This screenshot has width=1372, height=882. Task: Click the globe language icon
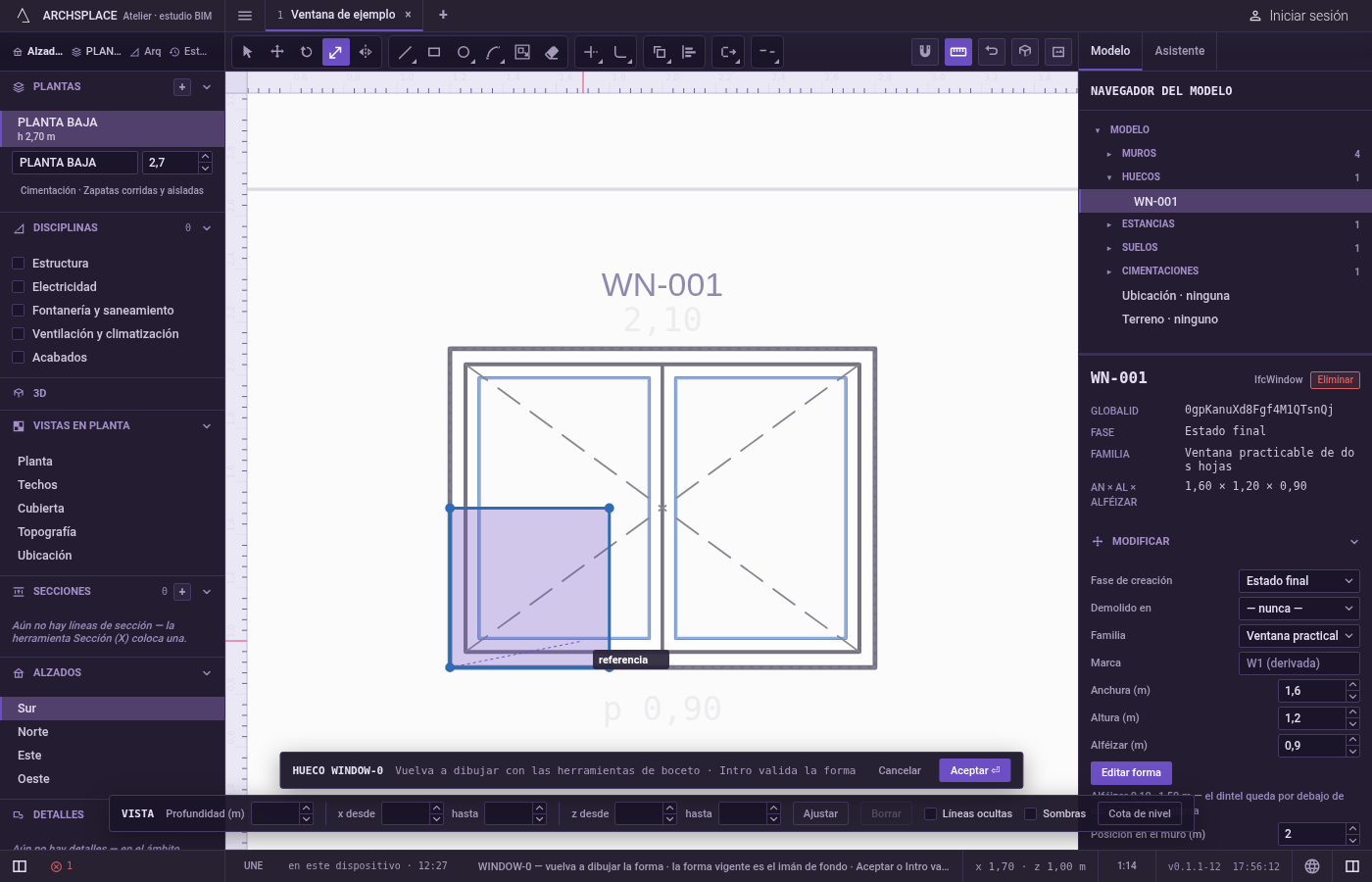tap(1312, 866)
